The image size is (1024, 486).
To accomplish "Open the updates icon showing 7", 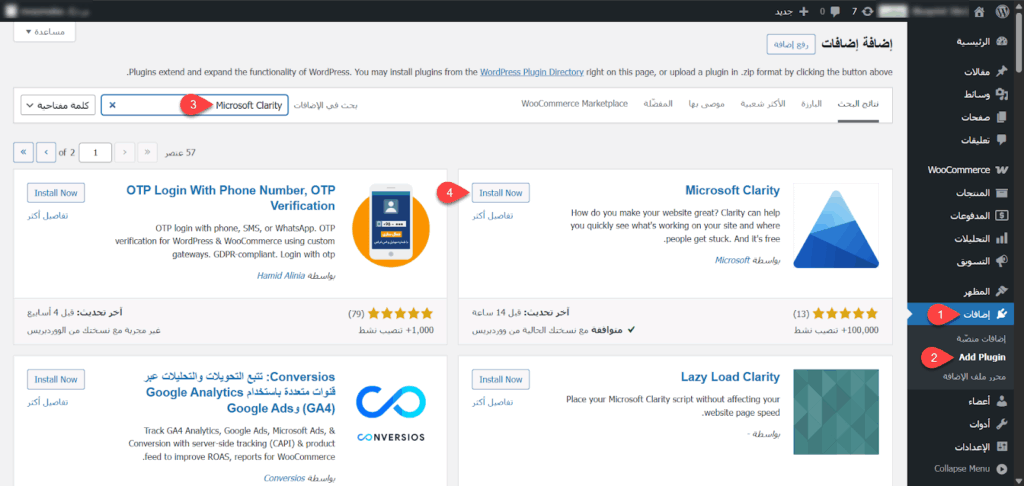I will pyautogui.click(x=868, y=11).
